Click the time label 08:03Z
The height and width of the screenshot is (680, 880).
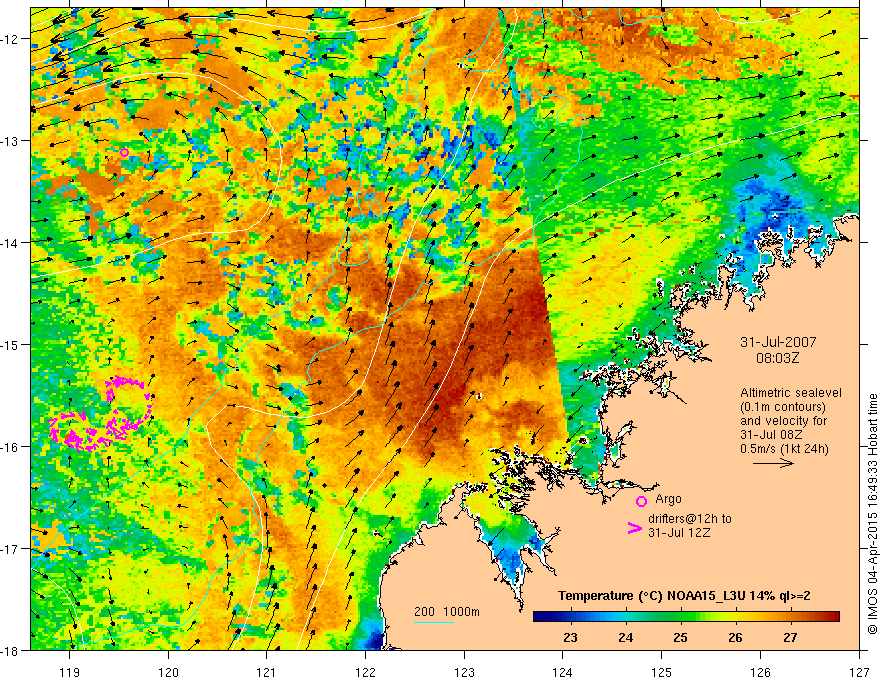[x=777, y=358]
